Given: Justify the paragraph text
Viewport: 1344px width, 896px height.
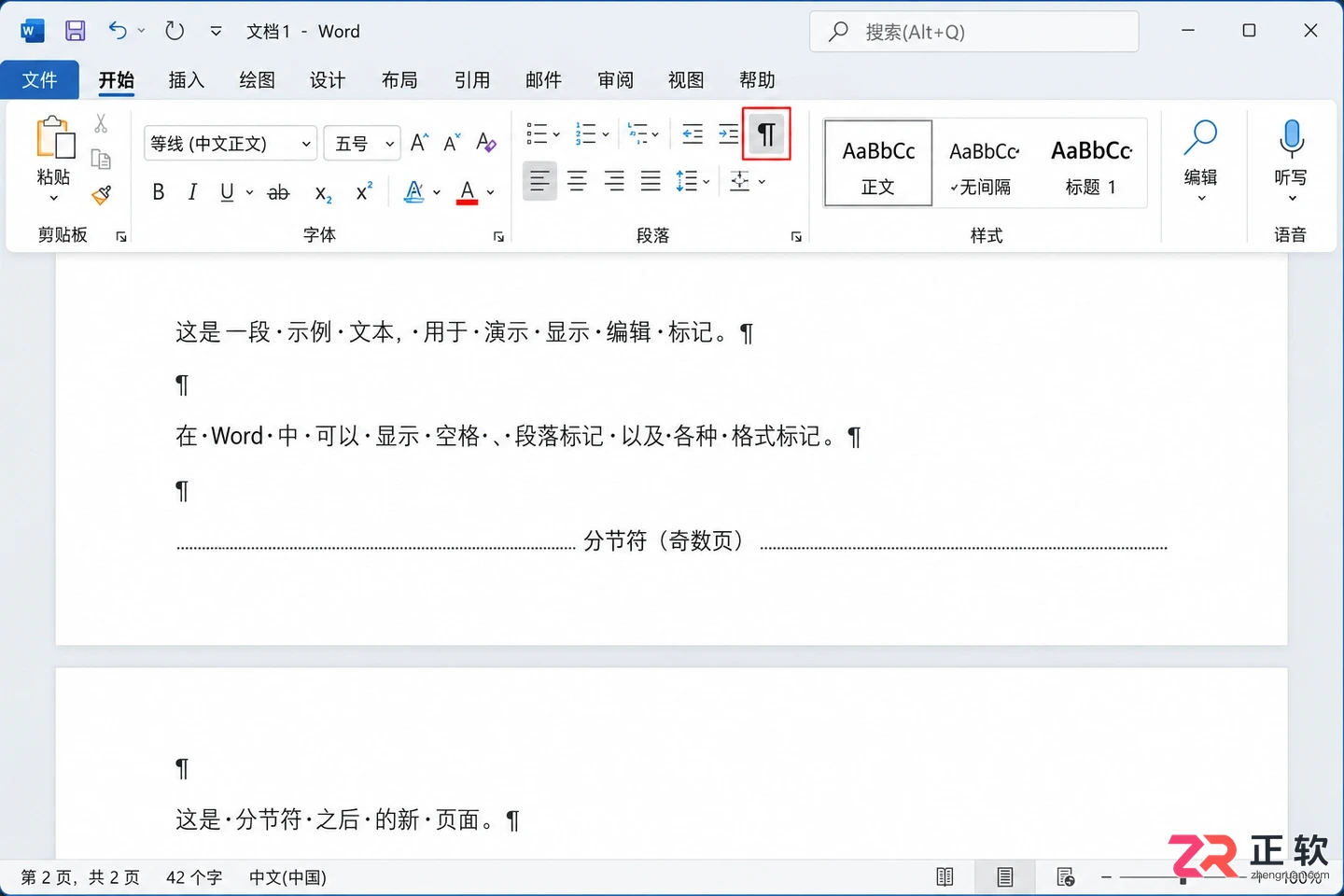Looking at the screenshot, I should pos(651,181).
